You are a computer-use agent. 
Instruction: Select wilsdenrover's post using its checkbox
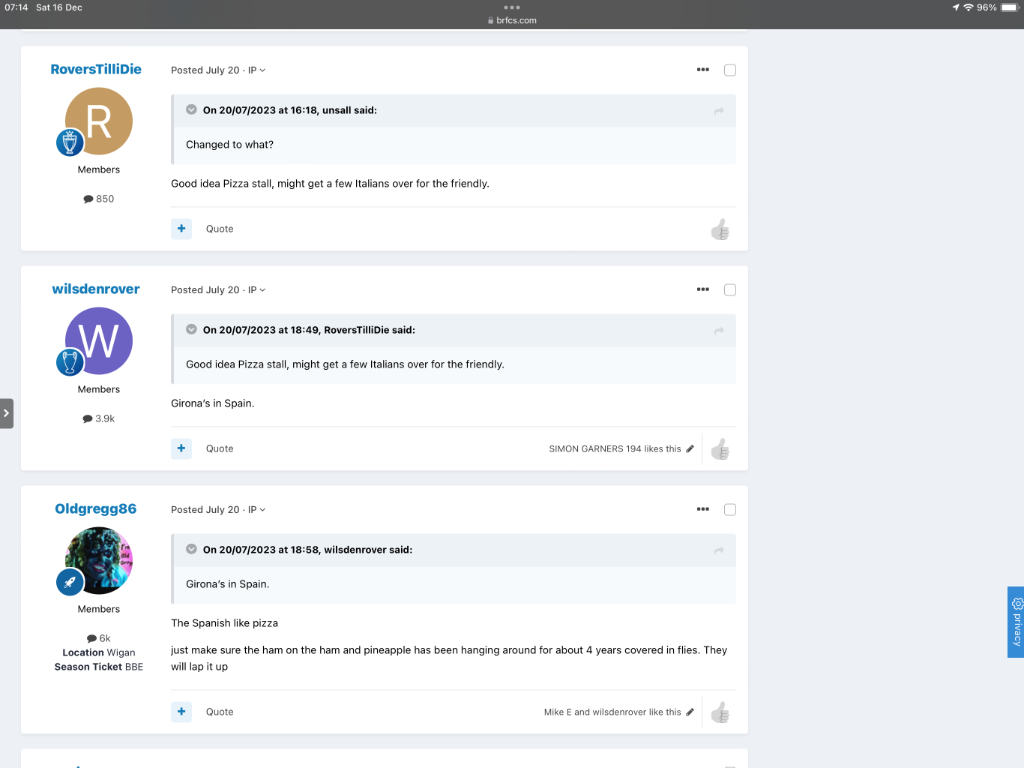(x=730, y=290)
